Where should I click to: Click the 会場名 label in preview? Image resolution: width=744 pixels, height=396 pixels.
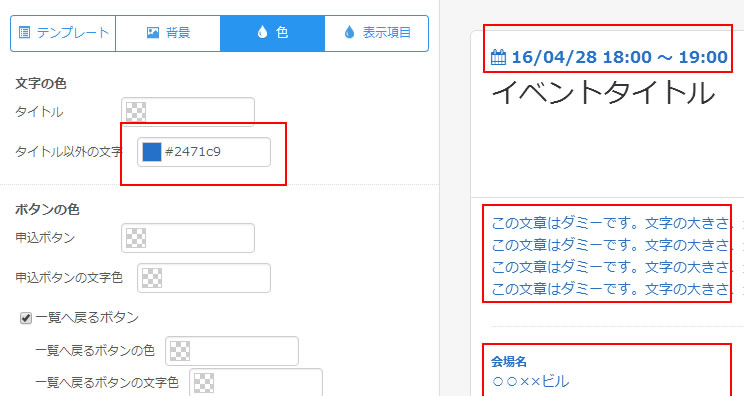coord(509,361)
